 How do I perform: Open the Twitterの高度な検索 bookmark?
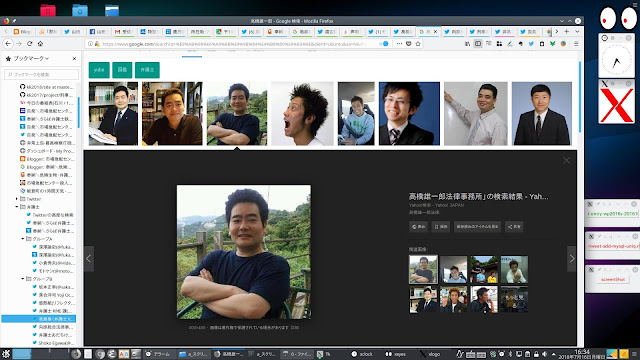click(50, 215)
